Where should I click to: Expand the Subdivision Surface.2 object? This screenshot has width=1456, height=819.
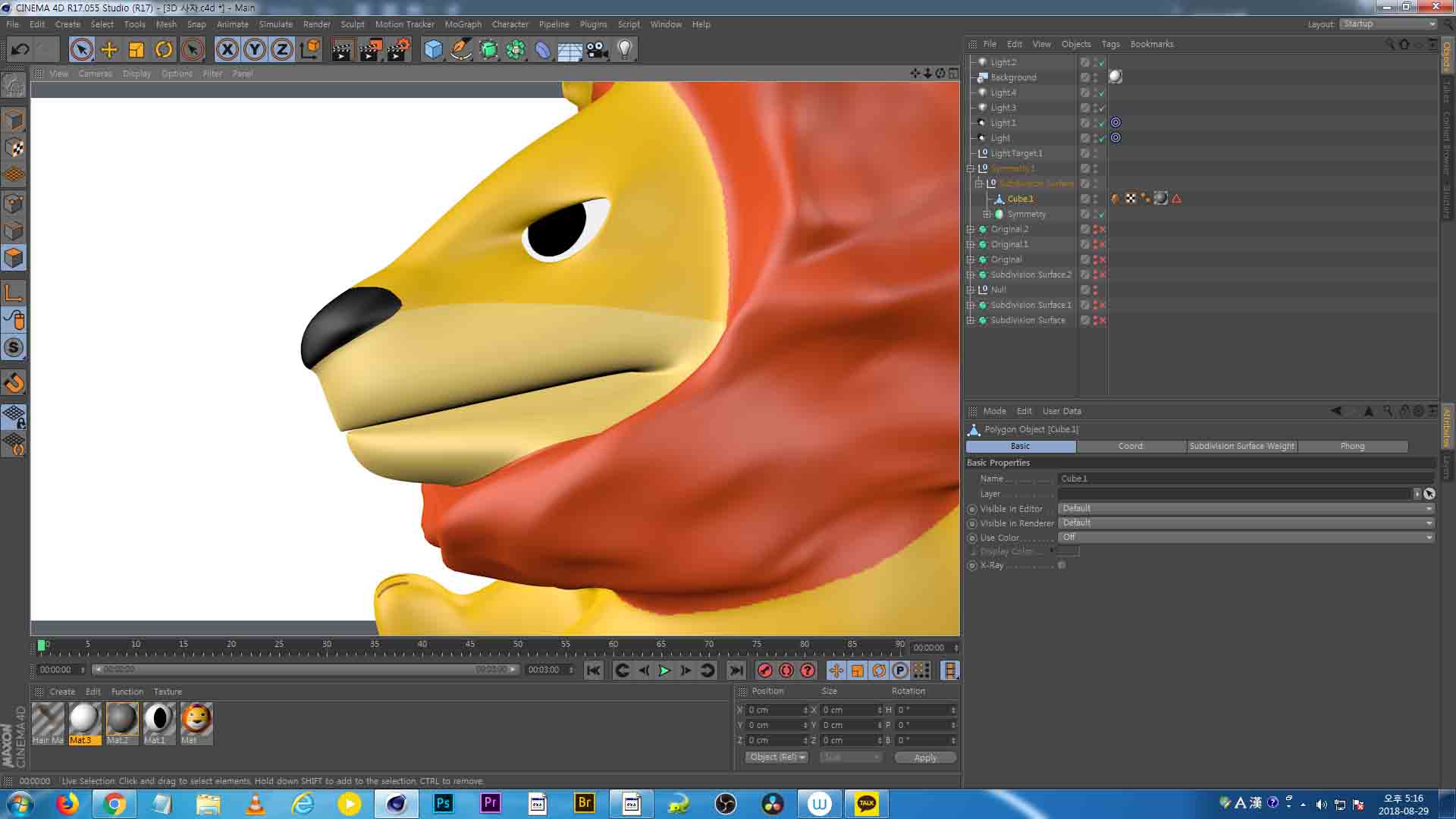click(971, 275)
